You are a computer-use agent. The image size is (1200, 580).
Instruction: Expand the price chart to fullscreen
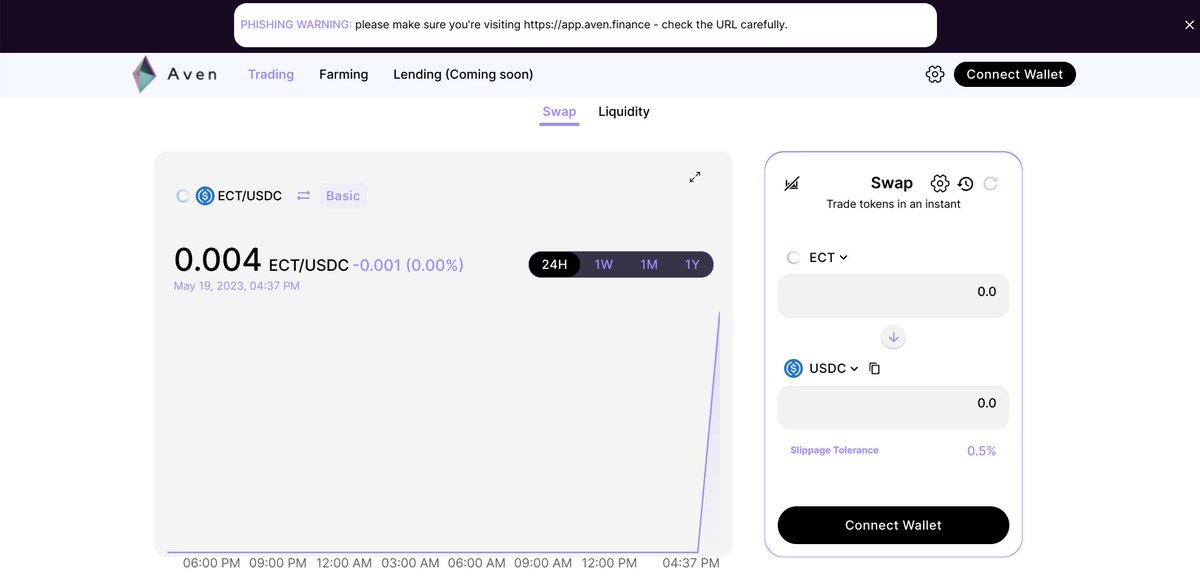coord(695,177)
